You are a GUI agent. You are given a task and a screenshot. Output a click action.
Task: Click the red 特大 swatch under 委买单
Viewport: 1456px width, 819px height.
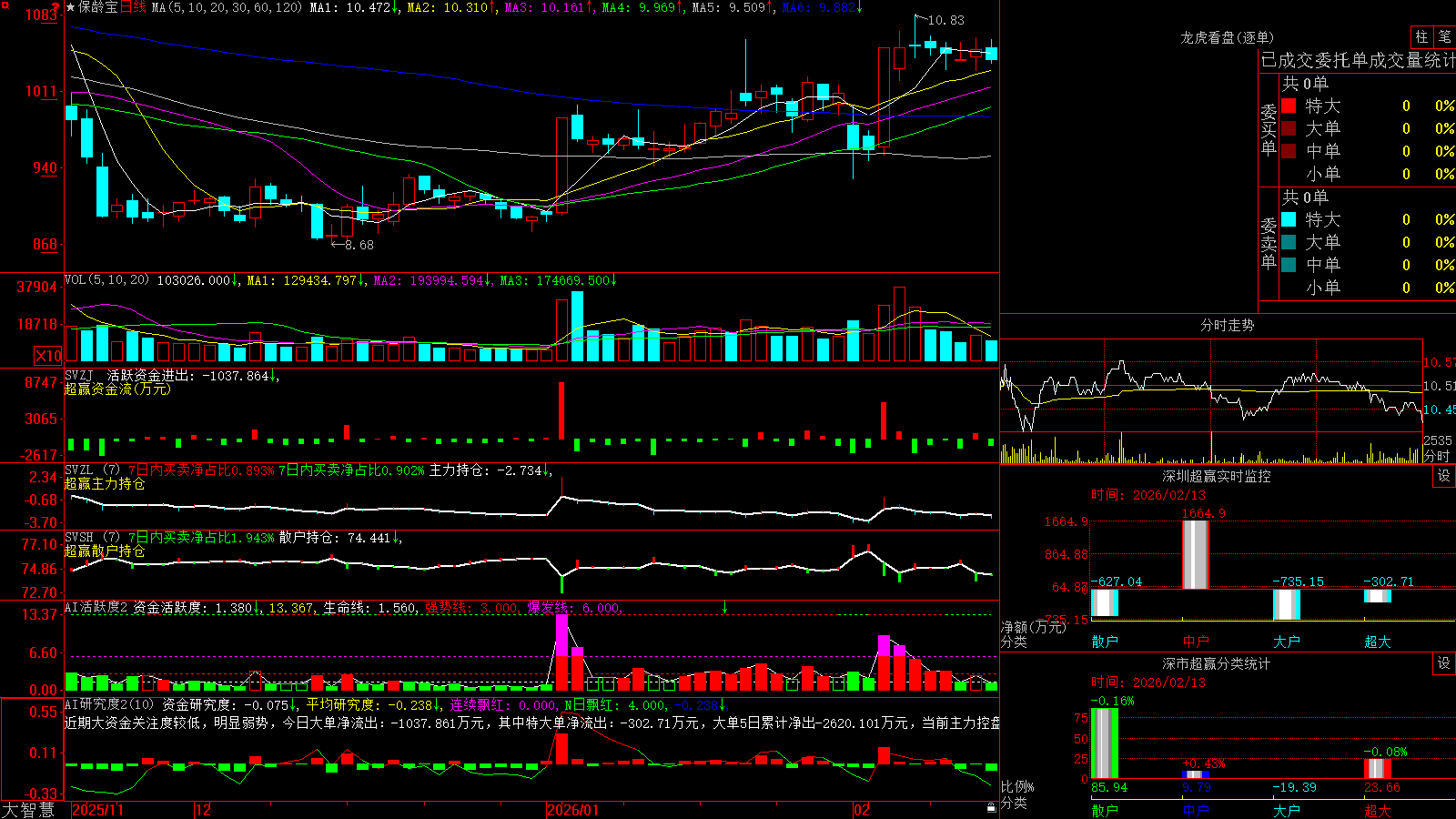click(x=1289, y=106)
